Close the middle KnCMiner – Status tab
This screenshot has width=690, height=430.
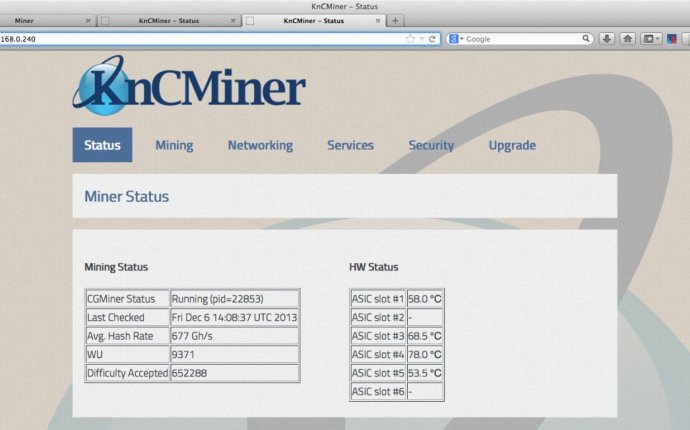tap(233, 21)
